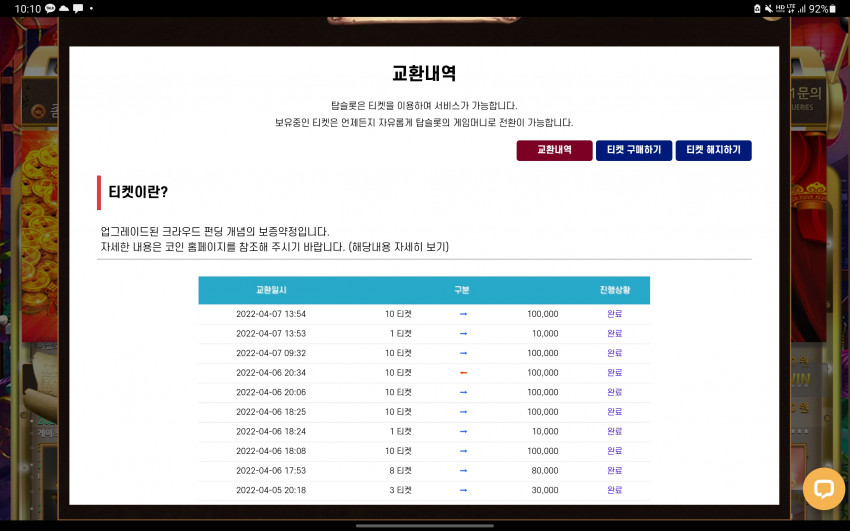The width and height of the screenshot is (850, 531).
Task: Select the 80,000 amount value
Action: coord(545,470)
